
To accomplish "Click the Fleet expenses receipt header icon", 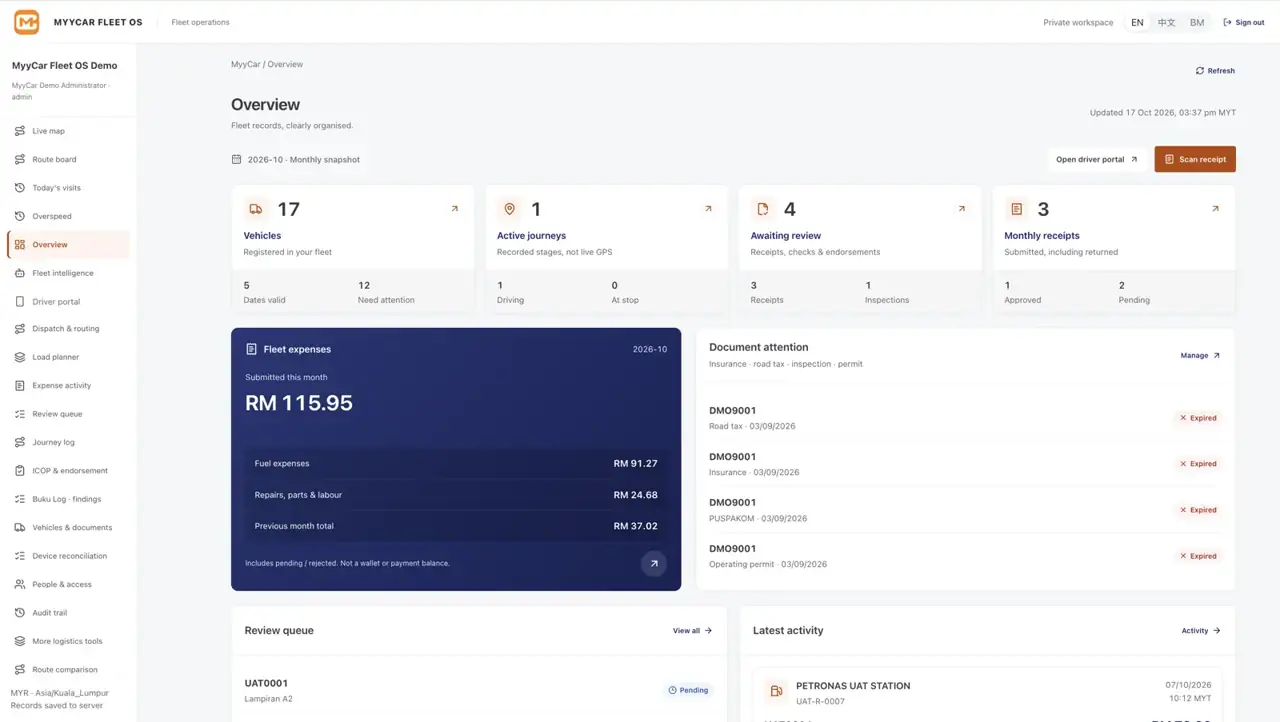I will (251, 349).
